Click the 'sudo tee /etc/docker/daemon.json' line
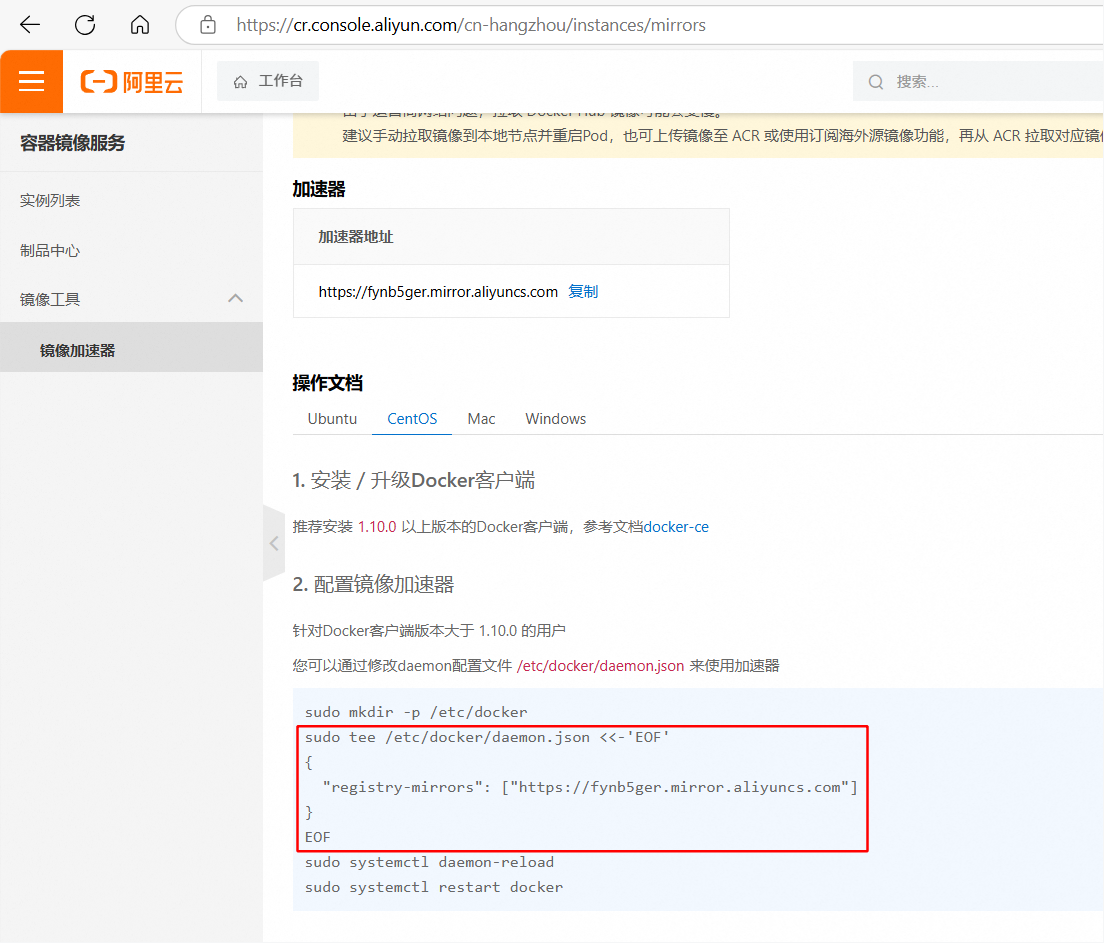The image size is (1104, 943). [487, 737]
